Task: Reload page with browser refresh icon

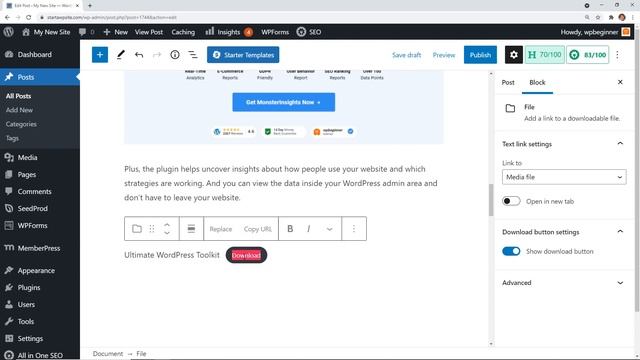Action: [x=28, y=17]
